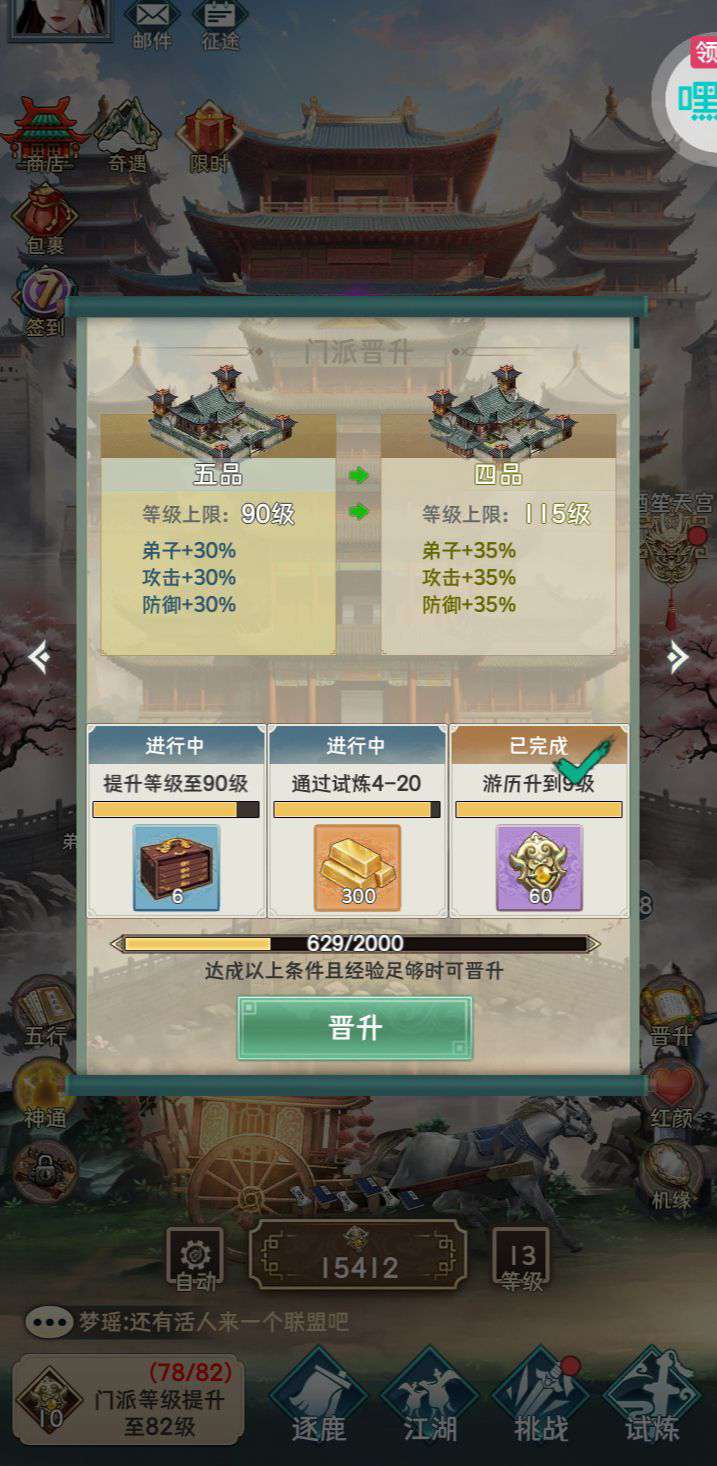Open the 神通 golden icon
This screenshot has height=1466, width=717.
pyautogui.click(x=44, y=1094)
